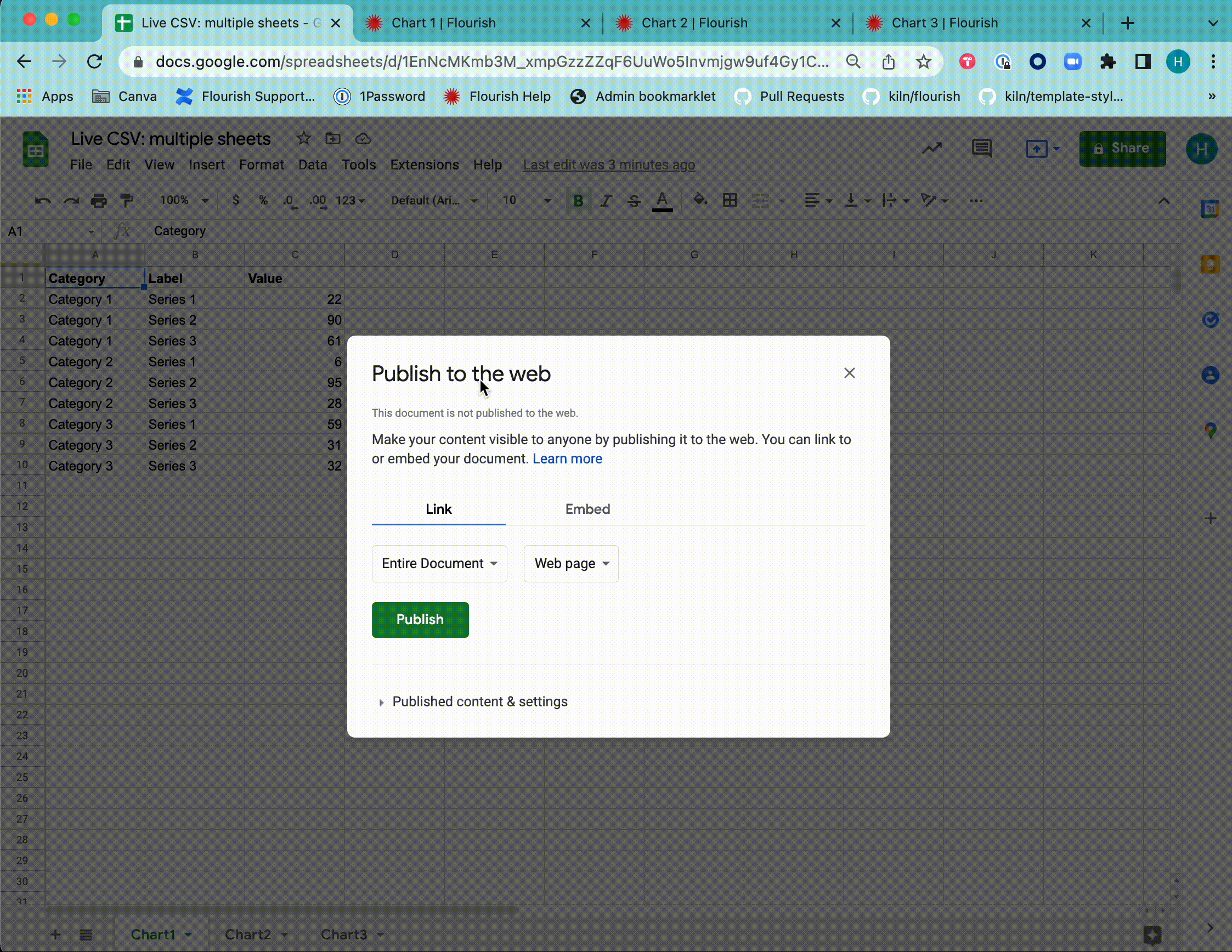Open the Explore trends icon

pyautogui.click(x=932, y=148)
